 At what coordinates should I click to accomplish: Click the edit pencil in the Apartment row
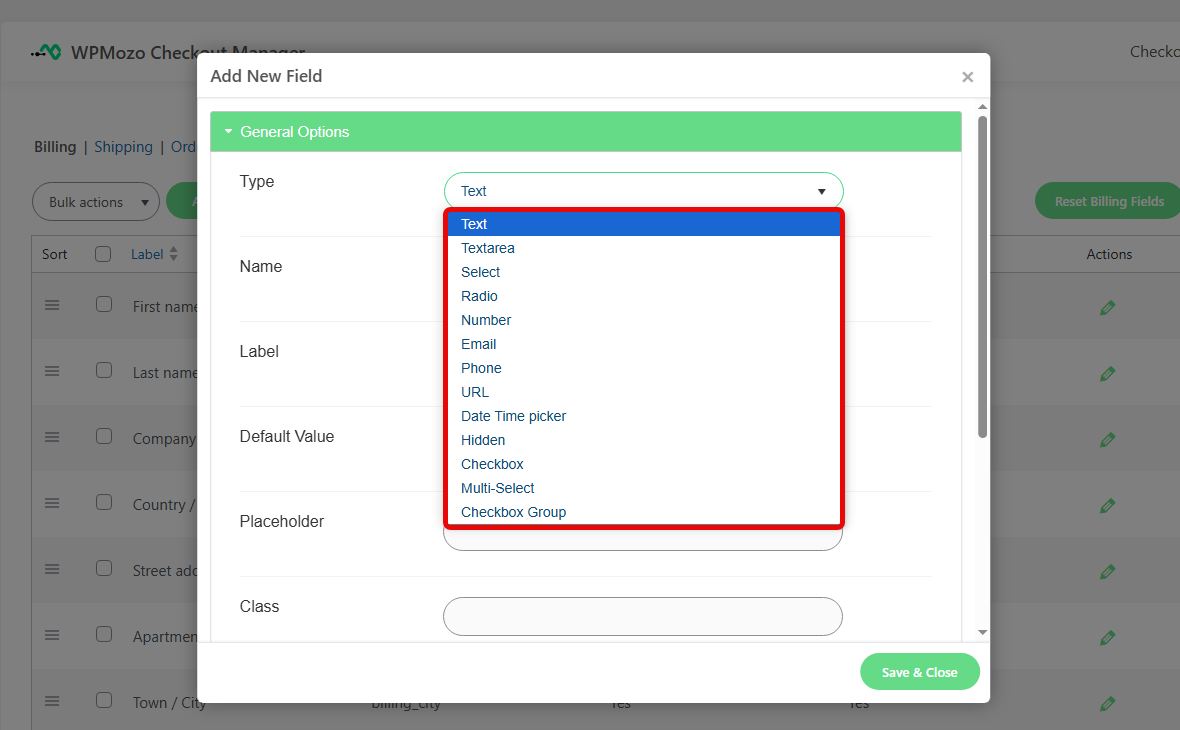click(1107, 638)
